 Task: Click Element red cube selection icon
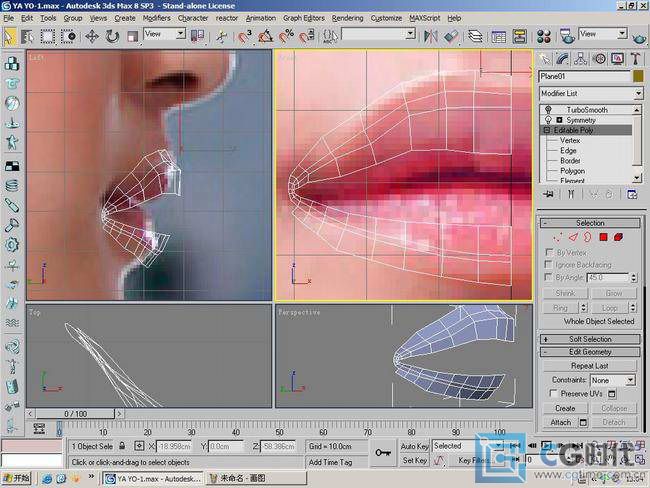click(618, 237)
